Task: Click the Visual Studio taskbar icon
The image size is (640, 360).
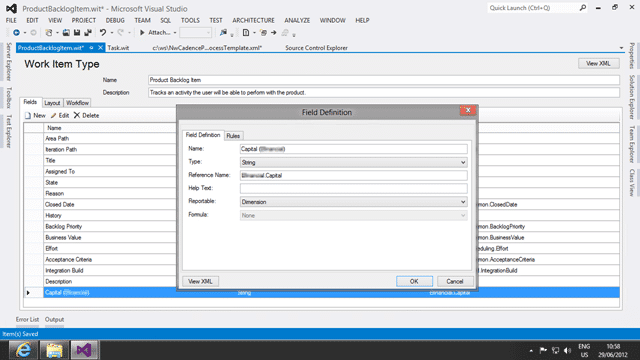Action: click(x=84, y=350)
